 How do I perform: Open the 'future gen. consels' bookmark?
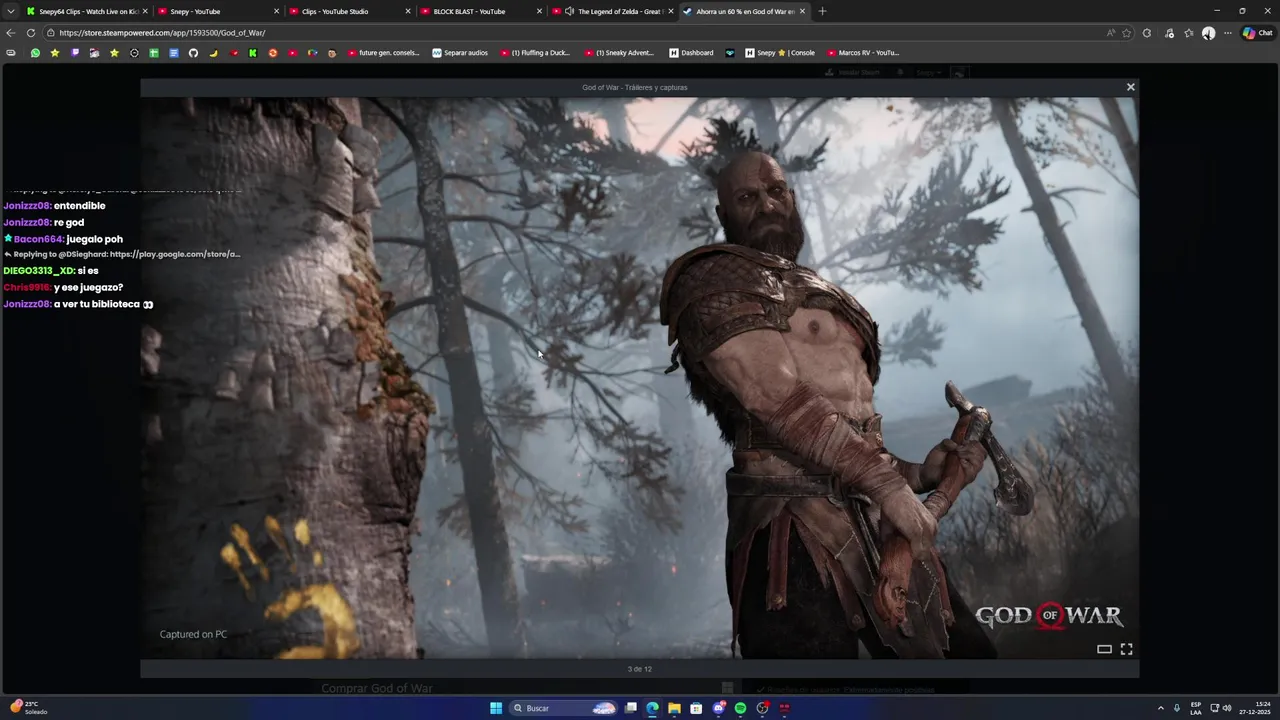384,53
